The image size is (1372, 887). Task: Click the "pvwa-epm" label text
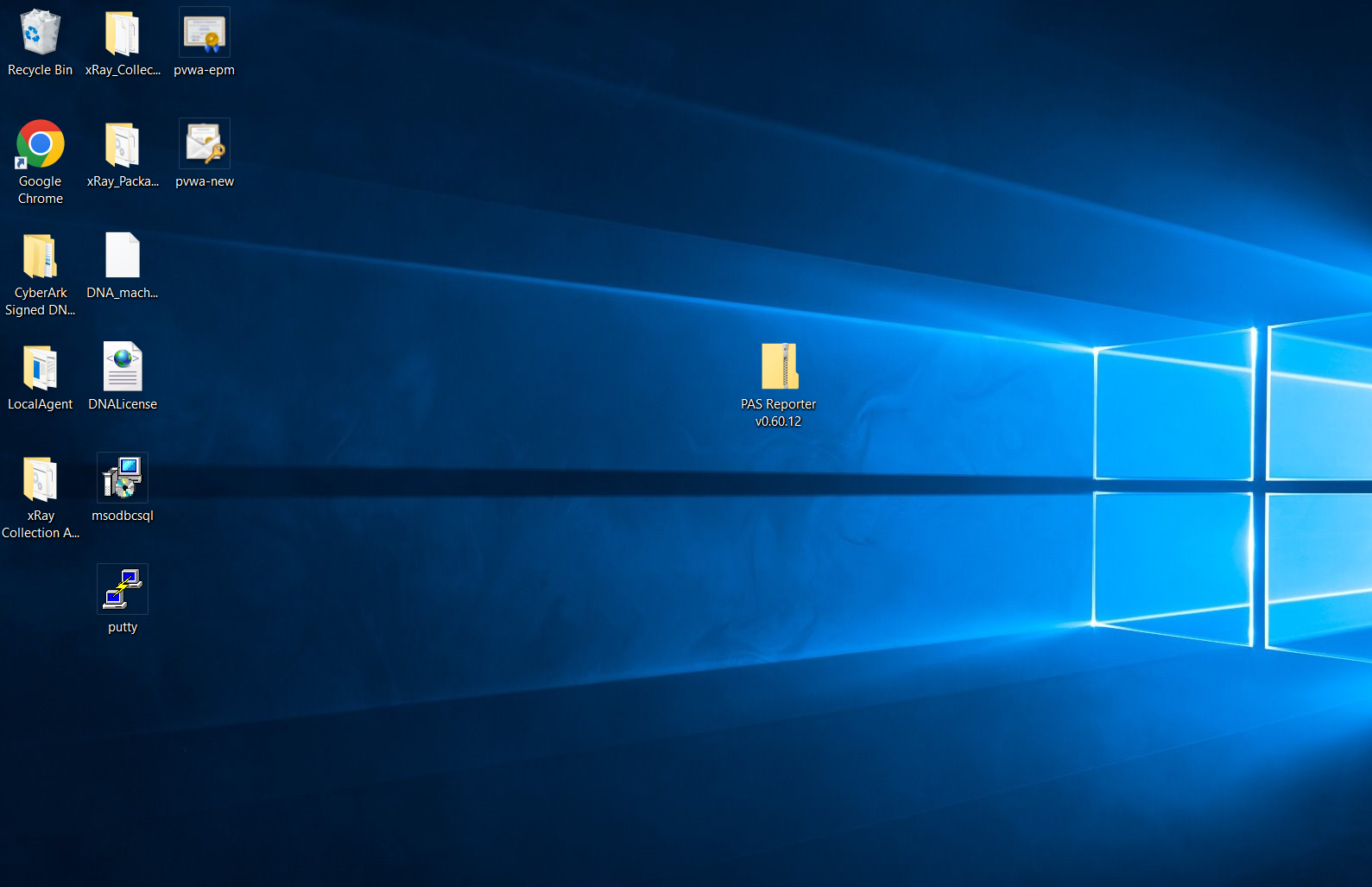pyautogui.click(x=205, y=70)
